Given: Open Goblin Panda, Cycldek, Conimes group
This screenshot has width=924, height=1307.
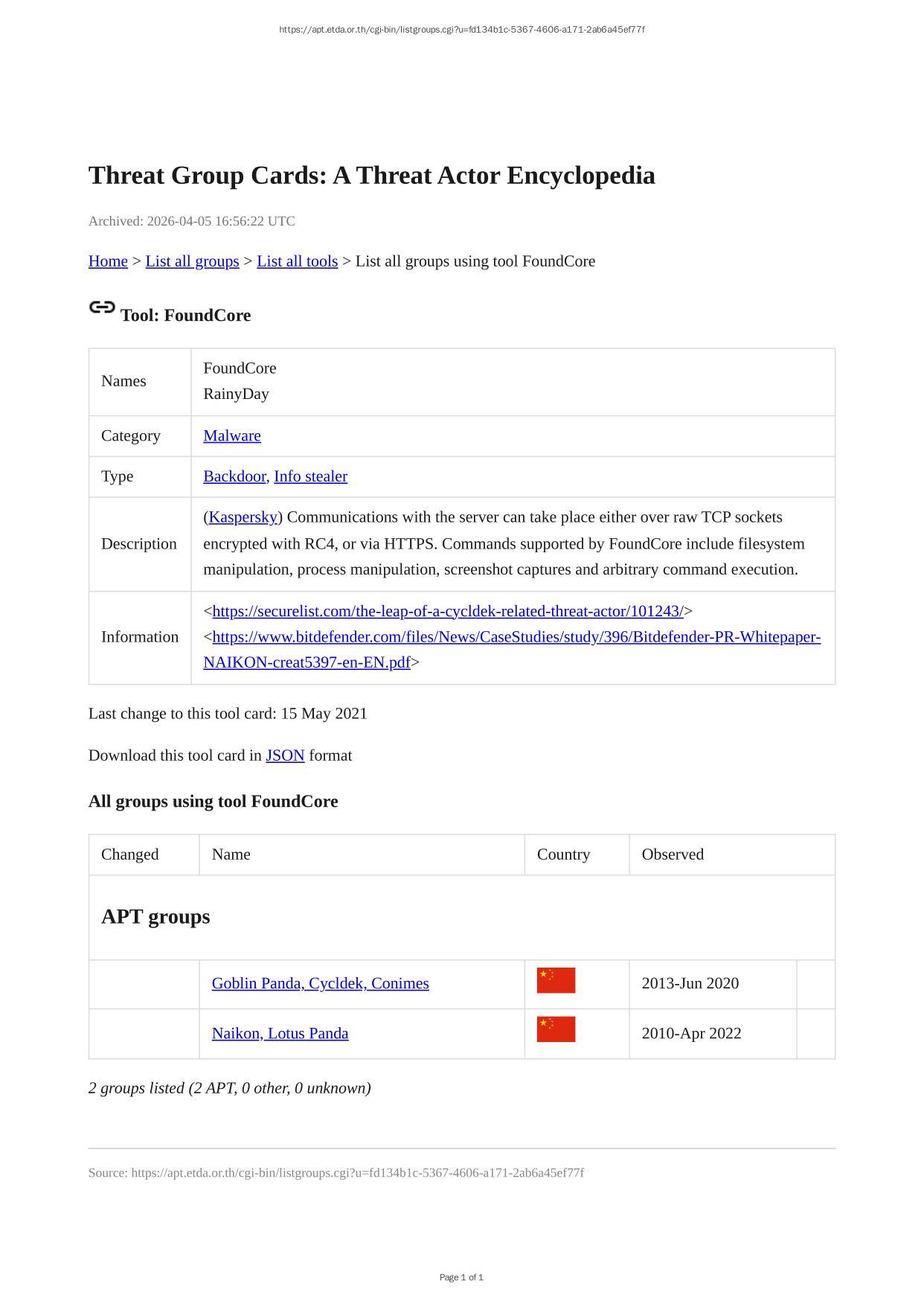Looking at the screenshot, I should click(320, 983).
